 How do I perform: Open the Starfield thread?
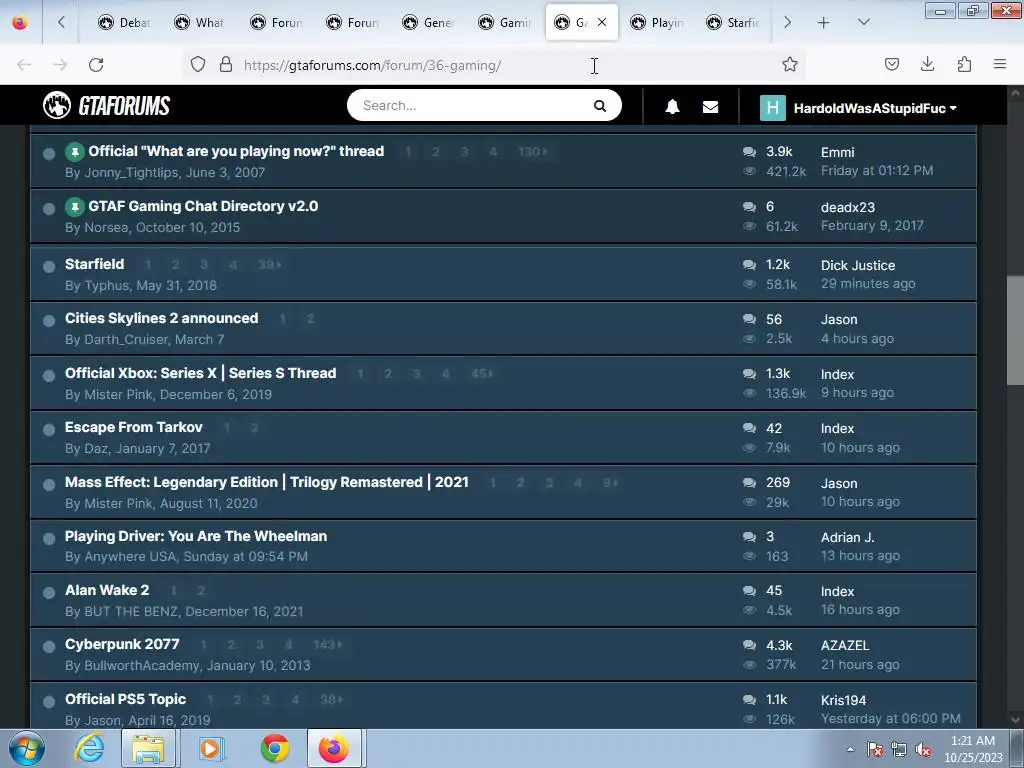click(95, 264)
